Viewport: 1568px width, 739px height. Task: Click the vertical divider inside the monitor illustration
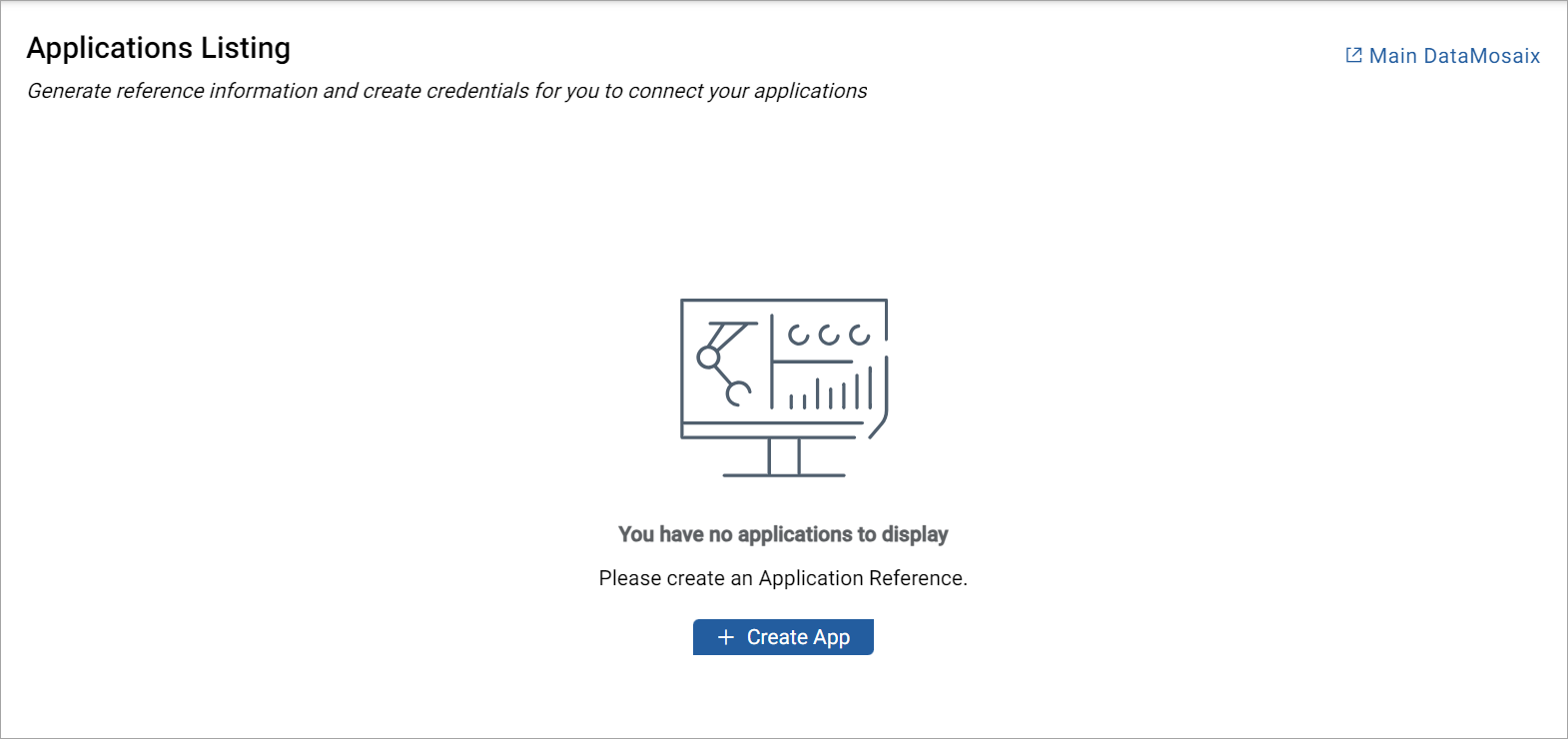pos(772,362)
